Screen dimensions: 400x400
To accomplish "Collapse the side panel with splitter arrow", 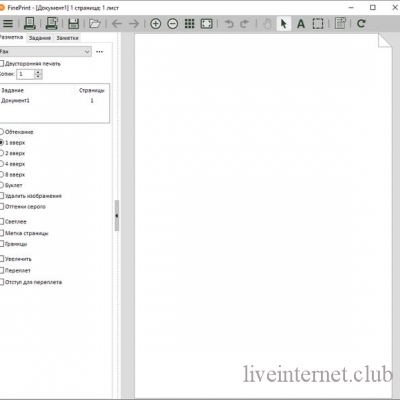I will [x=117, y=216].
